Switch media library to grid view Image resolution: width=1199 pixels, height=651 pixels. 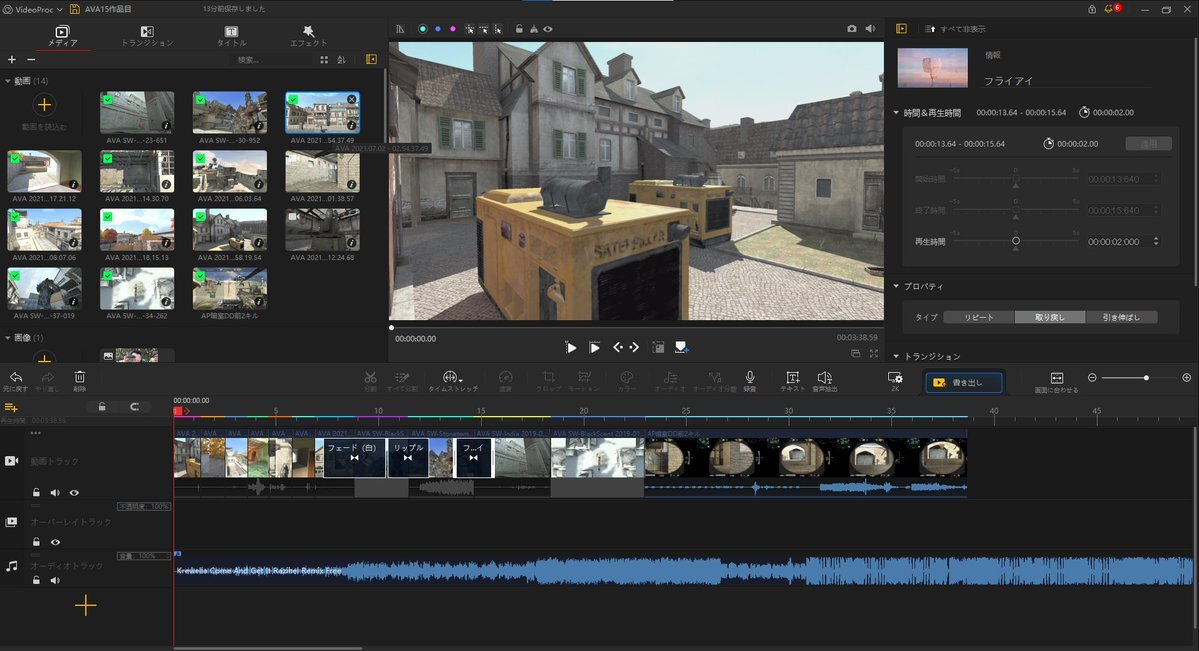click(324, 60)
